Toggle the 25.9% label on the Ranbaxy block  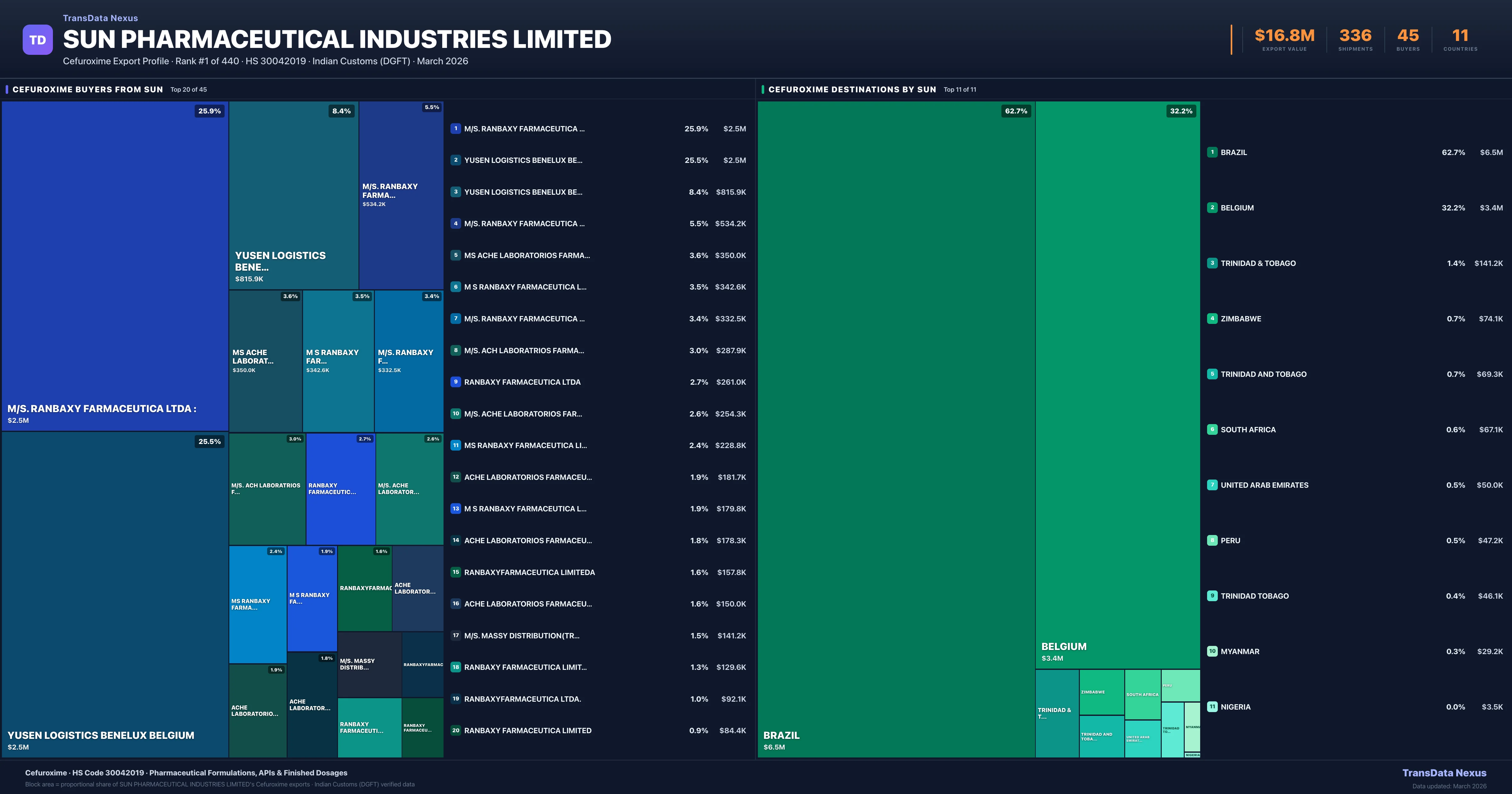click(x=209, y=110)
